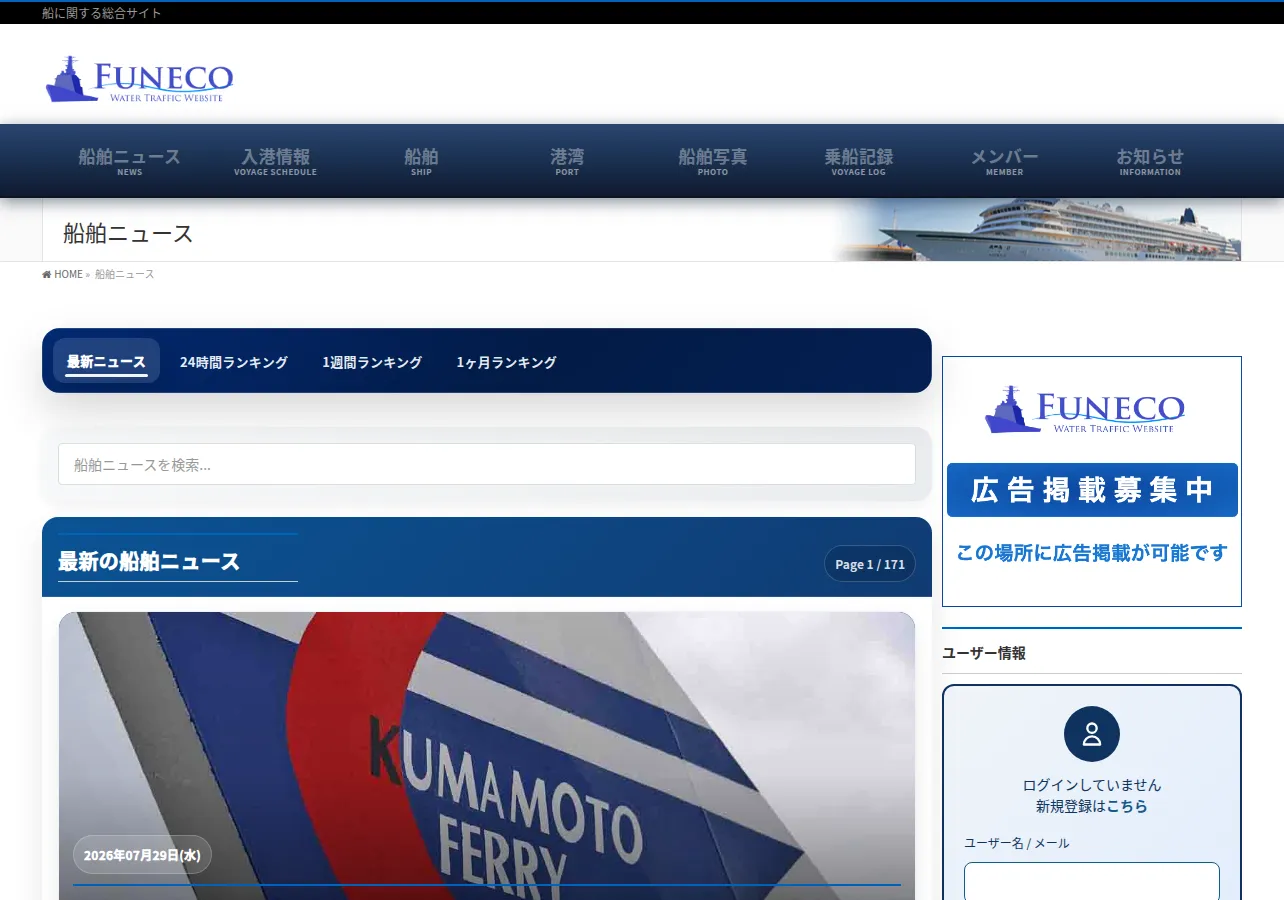Viewport: 1284px width, 900px height.
Task: Open the 乗船記録 voyage log menu
Action: pyautogui.click(x=859, y=161)
